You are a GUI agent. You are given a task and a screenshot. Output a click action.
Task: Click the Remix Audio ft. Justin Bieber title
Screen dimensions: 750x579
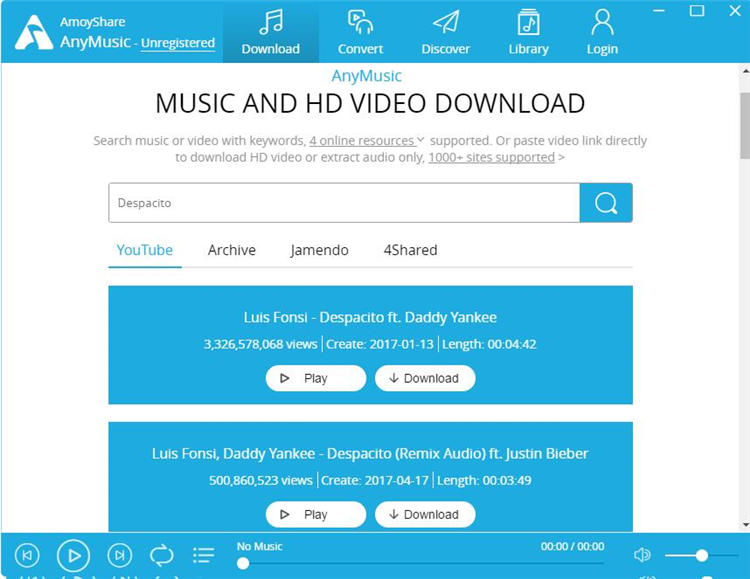[x=370, y=454]
